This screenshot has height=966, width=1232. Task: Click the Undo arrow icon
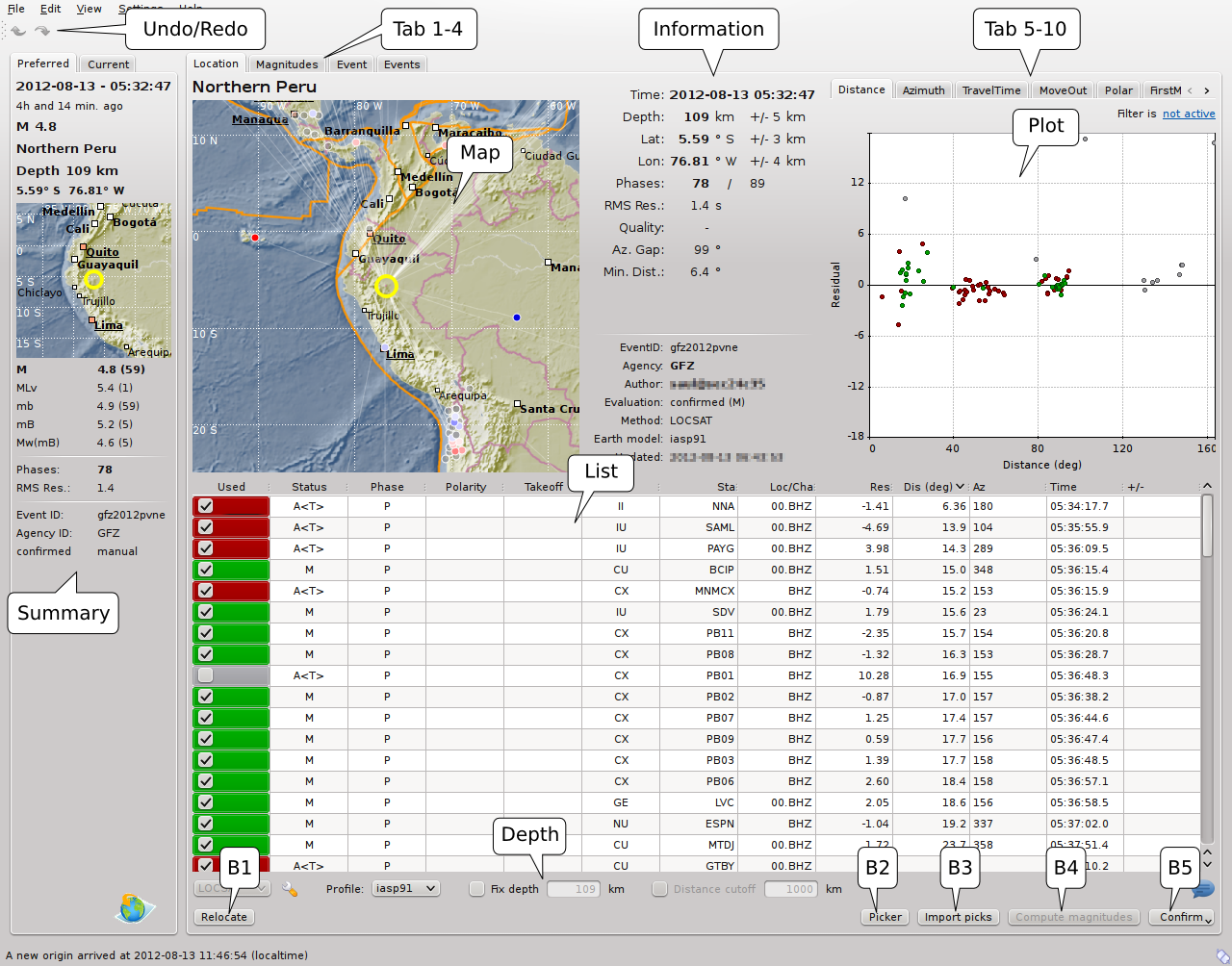point(18,31)
